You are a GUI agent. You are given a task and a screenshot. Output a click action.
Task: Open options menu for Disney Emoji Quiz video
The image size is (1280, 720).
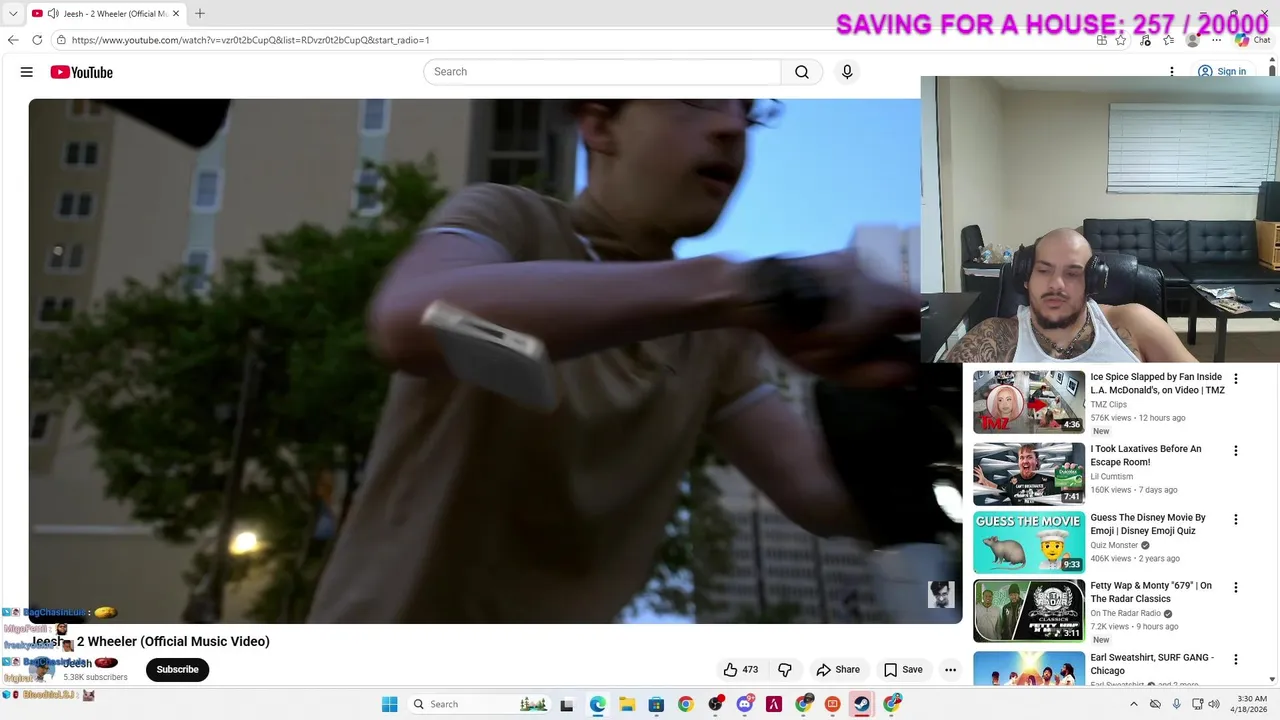(1236, 520)
